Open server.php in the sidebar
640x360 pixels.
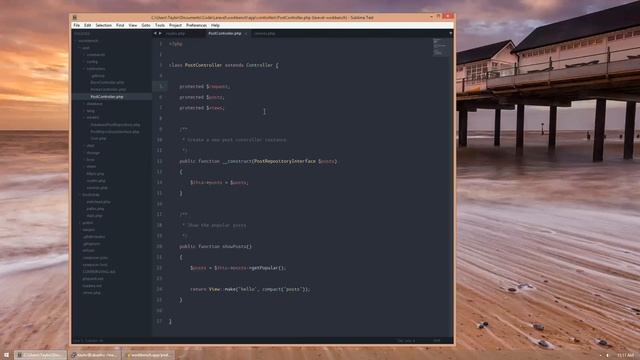click(91, 293)
